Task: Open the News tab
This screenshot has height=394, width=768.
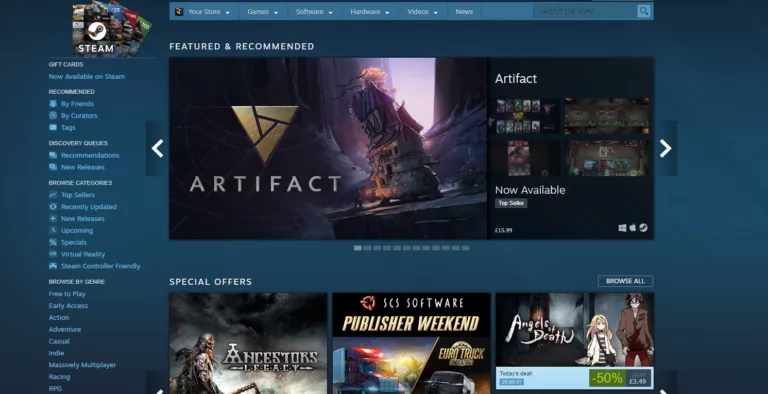Action: 464,11
